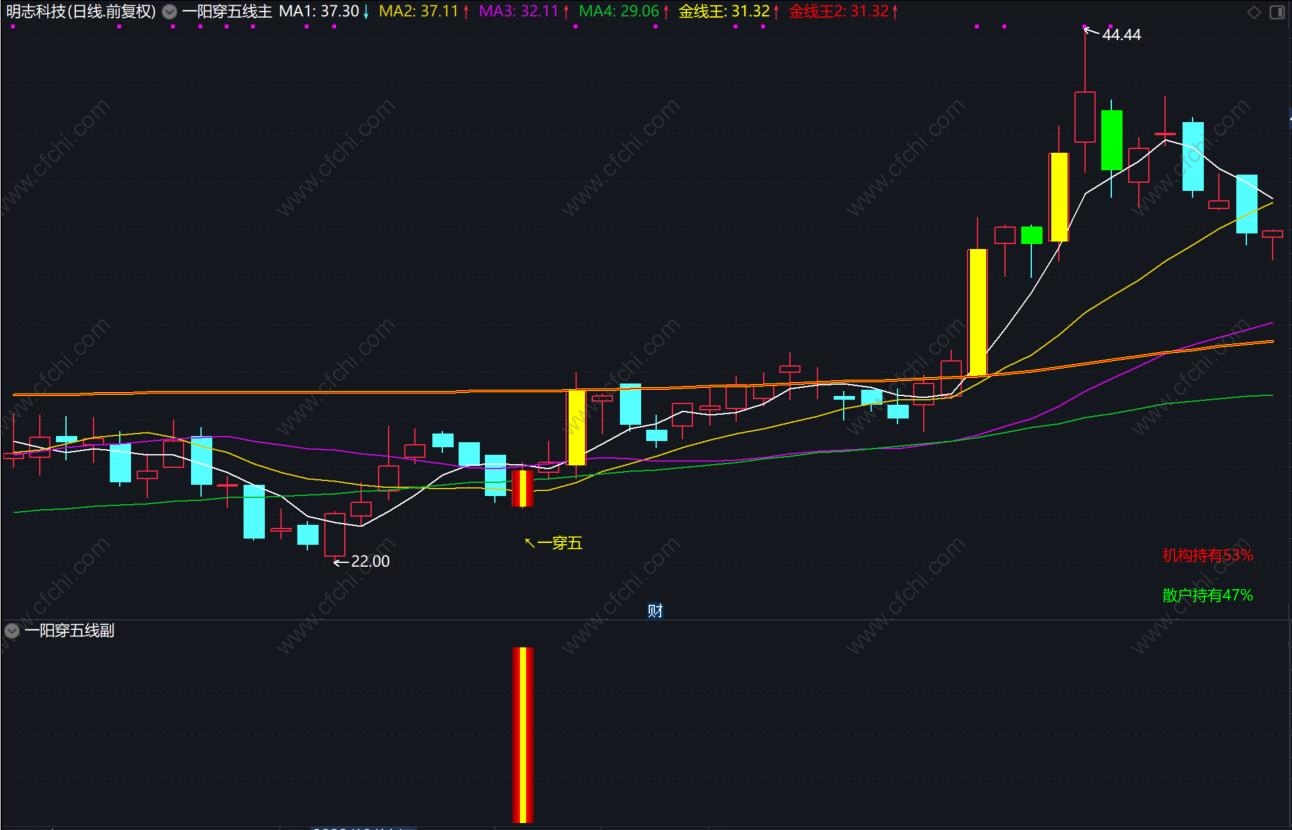Select the red-yellow signal bar in the sub-panel

coord(524,735)
